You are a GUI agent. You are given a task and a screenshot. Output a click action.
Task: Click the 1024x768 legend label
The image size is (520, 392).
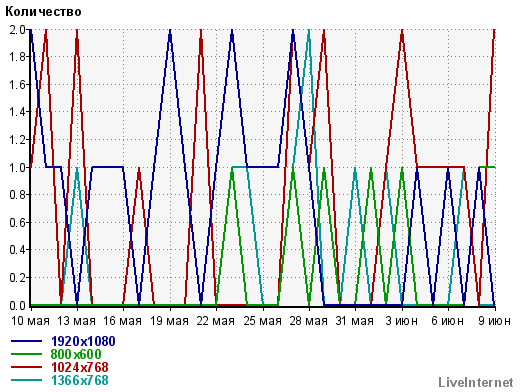pyautogui.click(x=80, y=367)
